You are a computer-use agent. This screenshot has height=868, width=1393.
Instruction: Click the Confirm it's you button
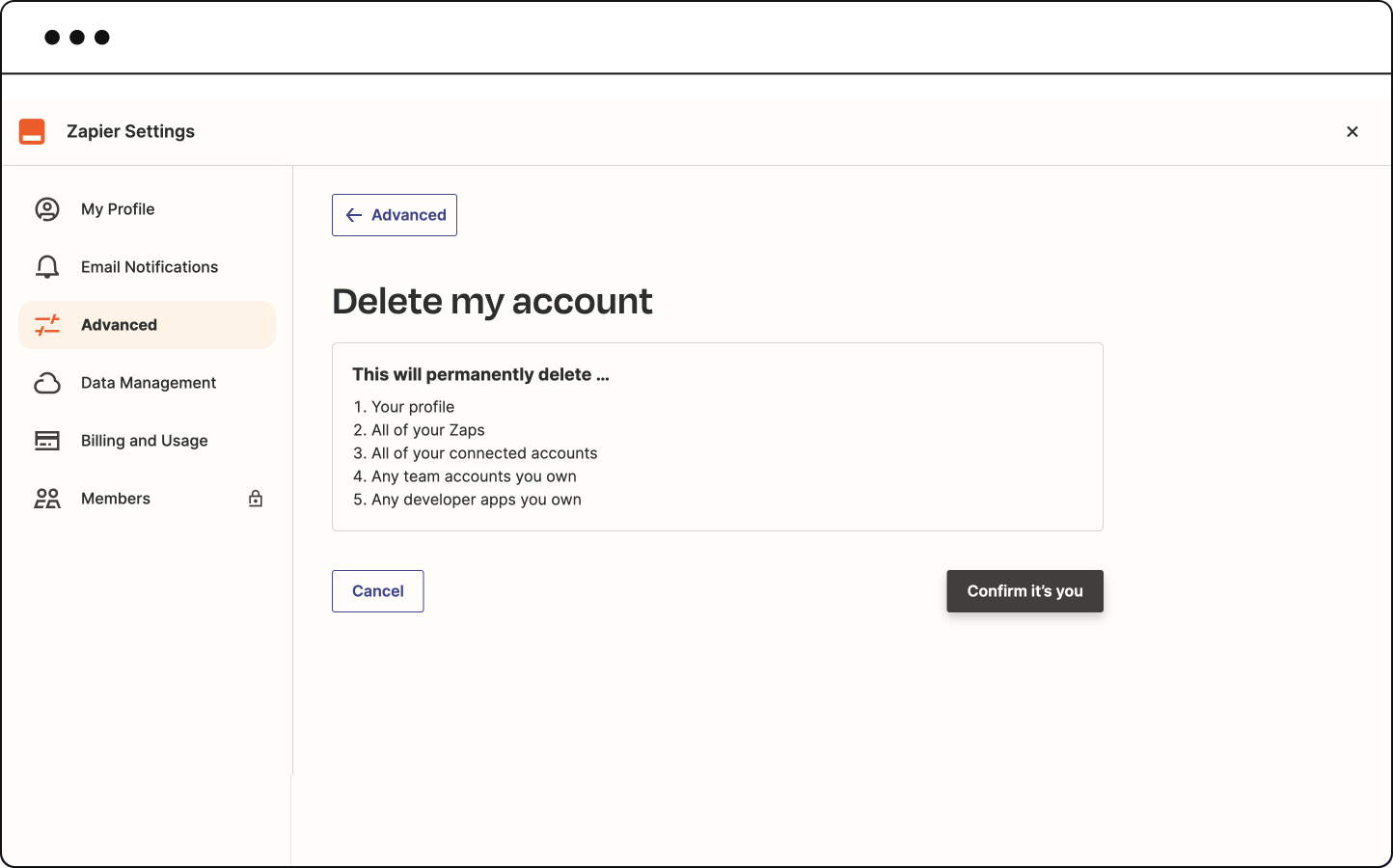click(x=1024, y=591)
